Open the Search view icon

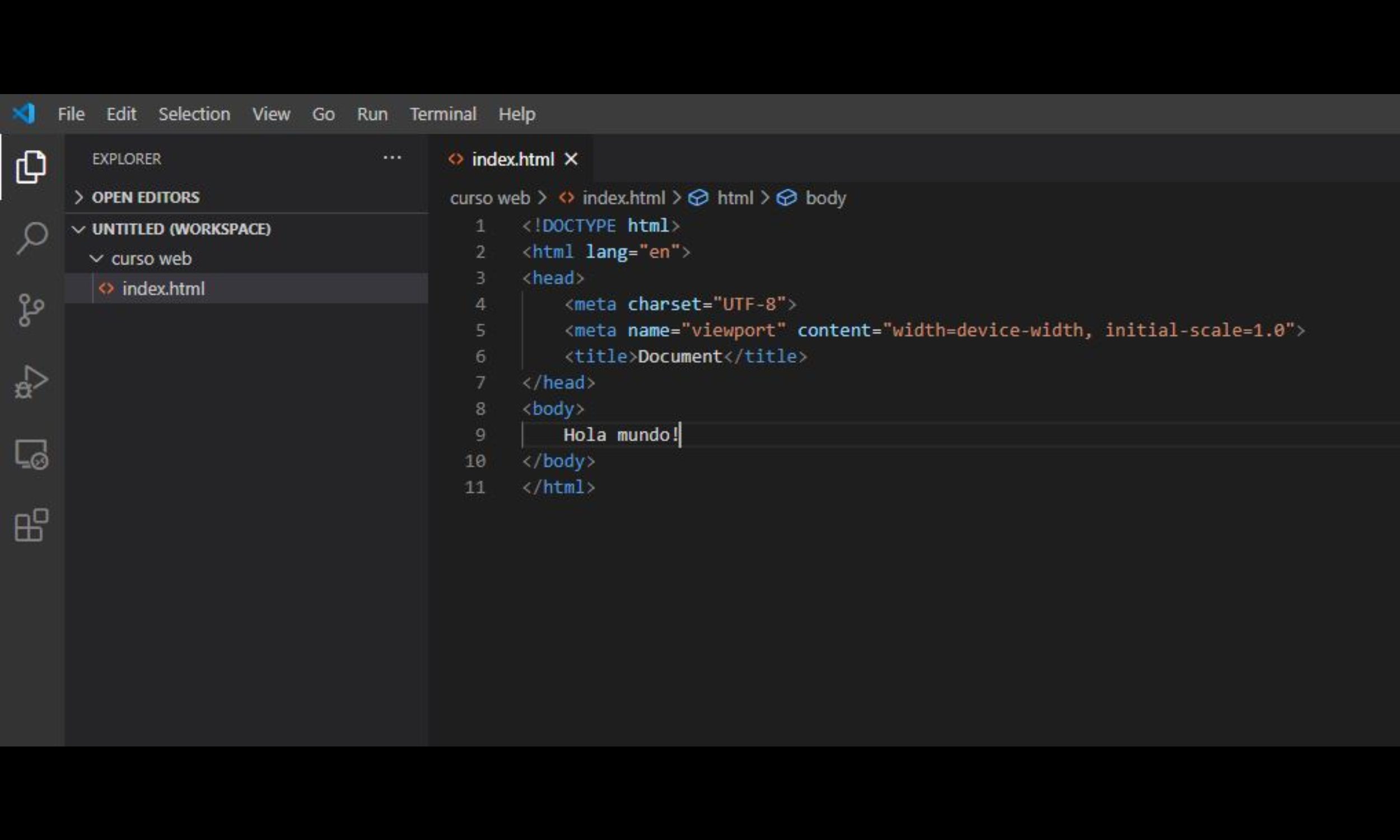click(x=31, y=238)
